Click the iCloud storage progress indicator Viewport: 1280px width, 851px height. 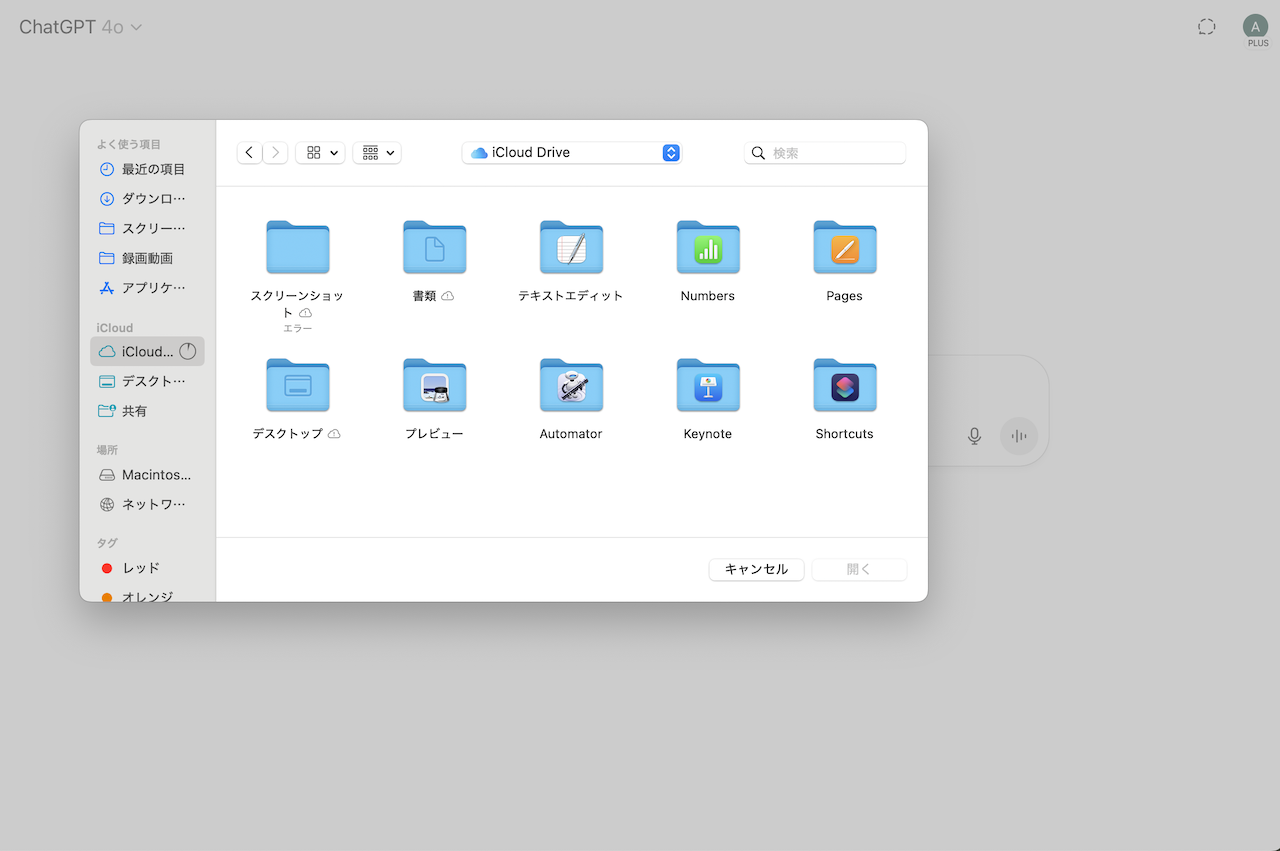tap(188, 351)
